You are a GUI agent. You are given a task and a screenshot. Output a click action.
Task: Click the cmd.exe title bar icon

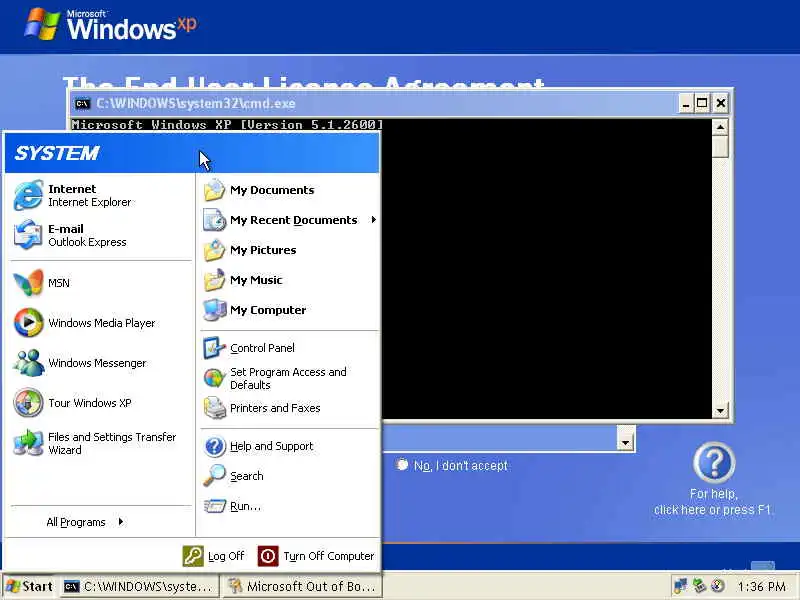tap(82, 104)
